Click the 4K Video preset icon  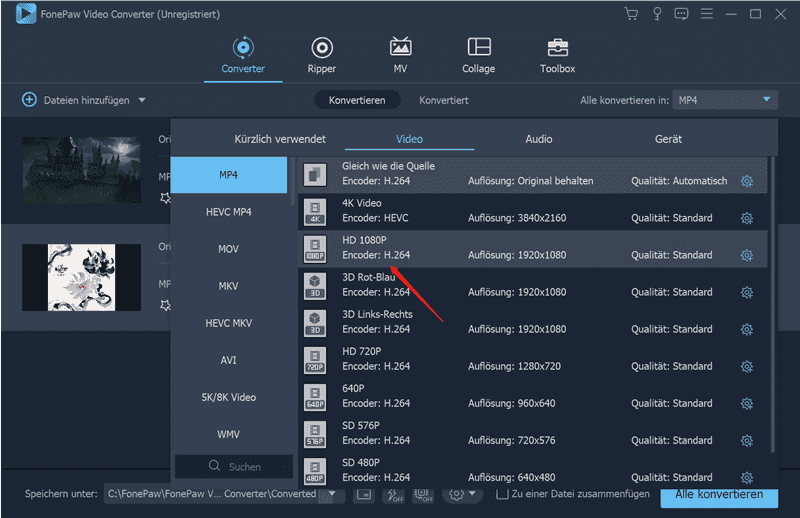[x=315, y=212]
